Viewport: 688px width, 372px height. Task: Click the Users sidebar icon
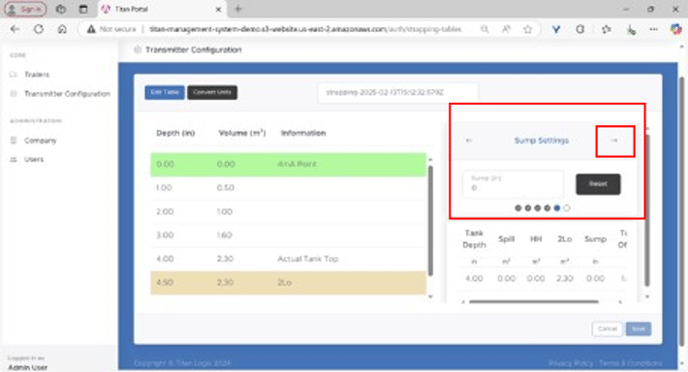(14, 159)
